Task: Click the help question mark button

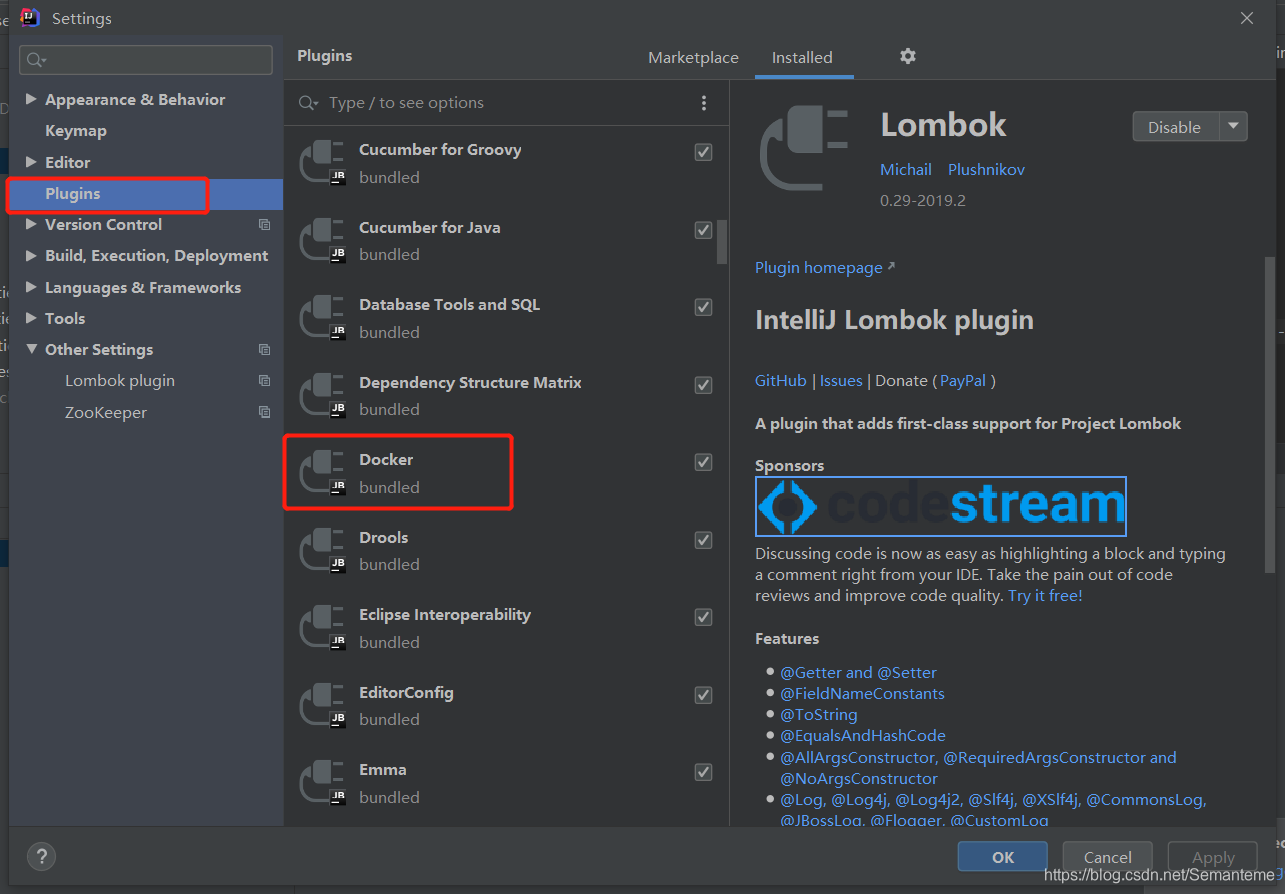Action: point(41,856)
